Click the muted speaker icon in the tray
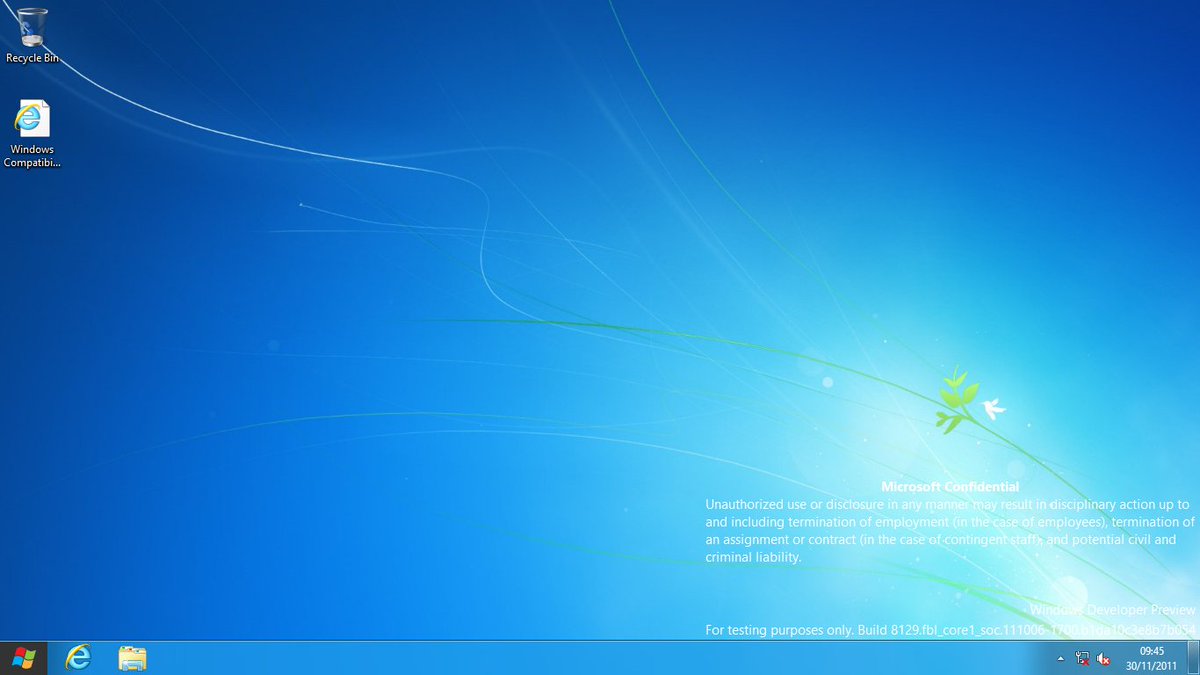Image resolution: width=1200 pixels, height=675 pixels. click(1103, 658)
